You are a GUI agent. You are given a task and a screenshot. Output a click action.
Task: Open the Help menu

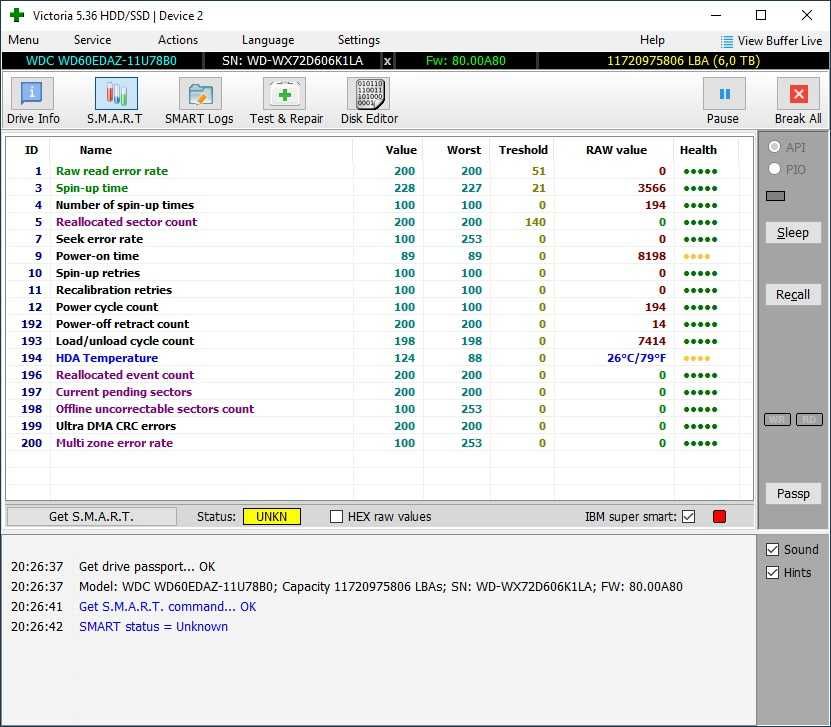(x=652, y=40)
